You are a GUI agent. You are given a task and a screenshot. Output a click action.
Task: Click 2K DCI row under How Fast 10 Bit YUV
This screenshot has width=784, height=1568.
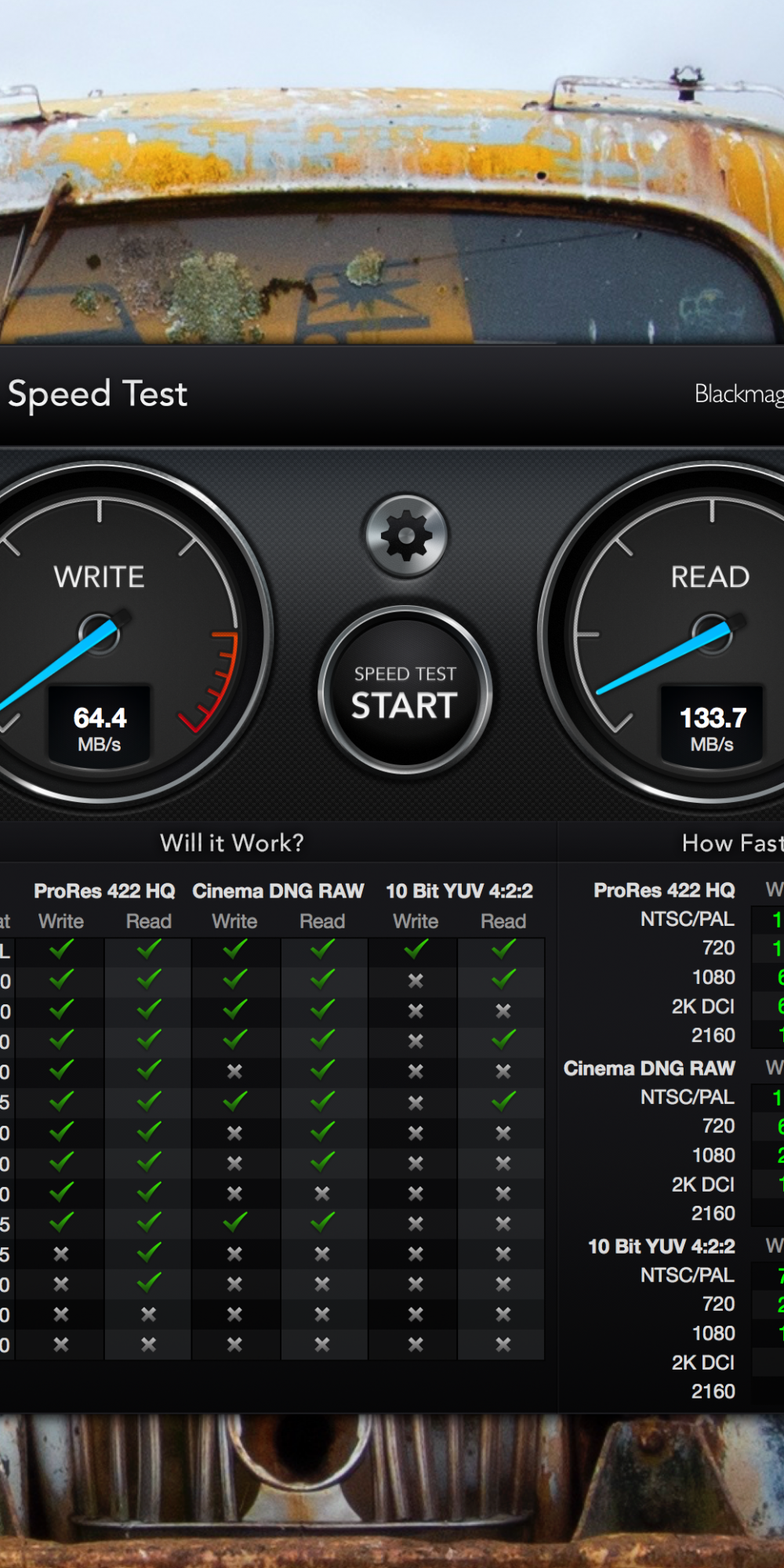point(703,1362)
